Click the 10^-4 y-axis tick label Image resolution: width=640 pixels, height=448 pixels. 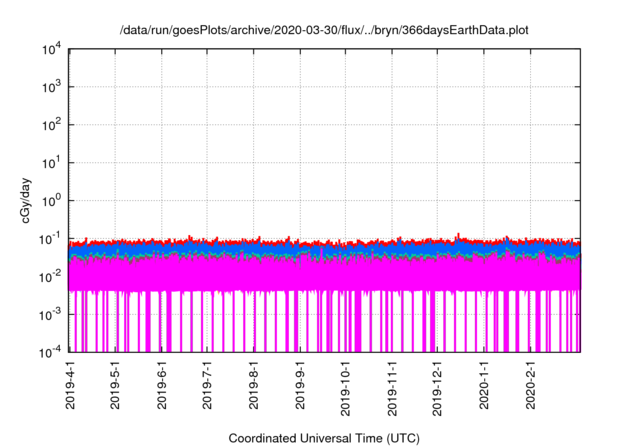(50, 352)
